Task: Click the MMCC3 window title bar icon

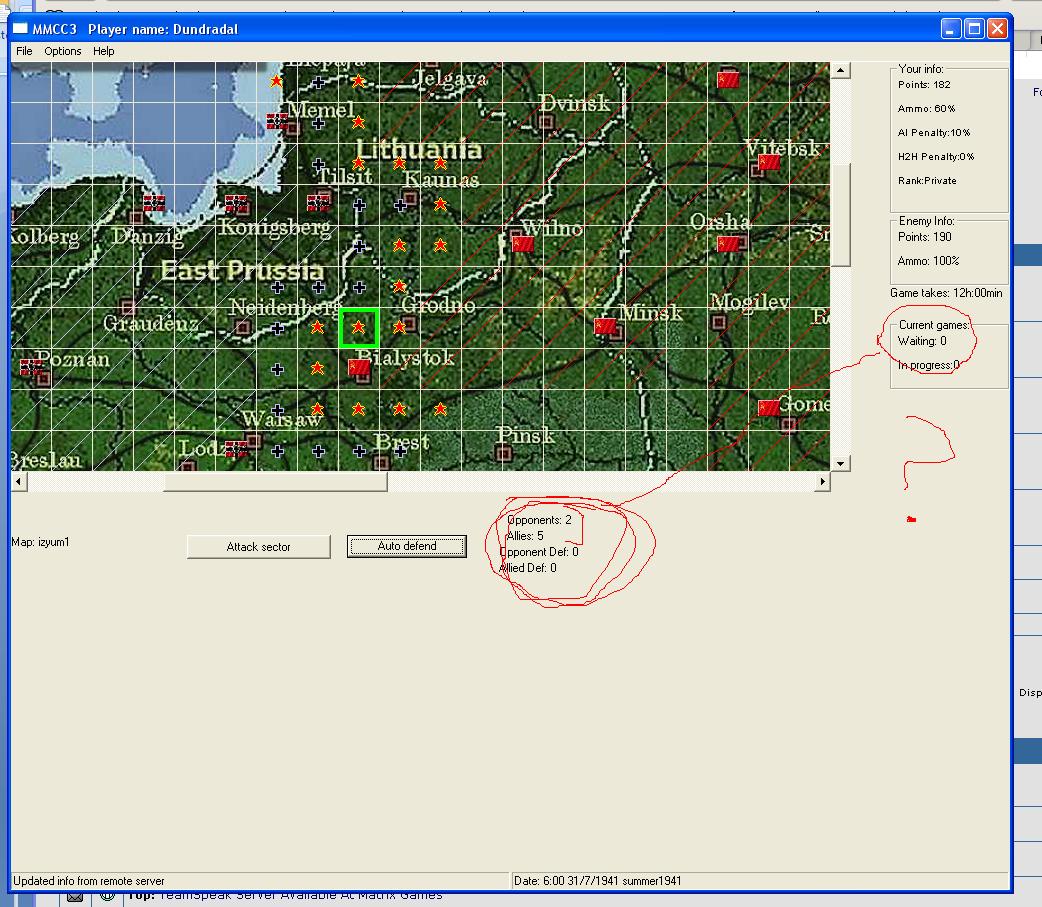Action: [21, 29]
